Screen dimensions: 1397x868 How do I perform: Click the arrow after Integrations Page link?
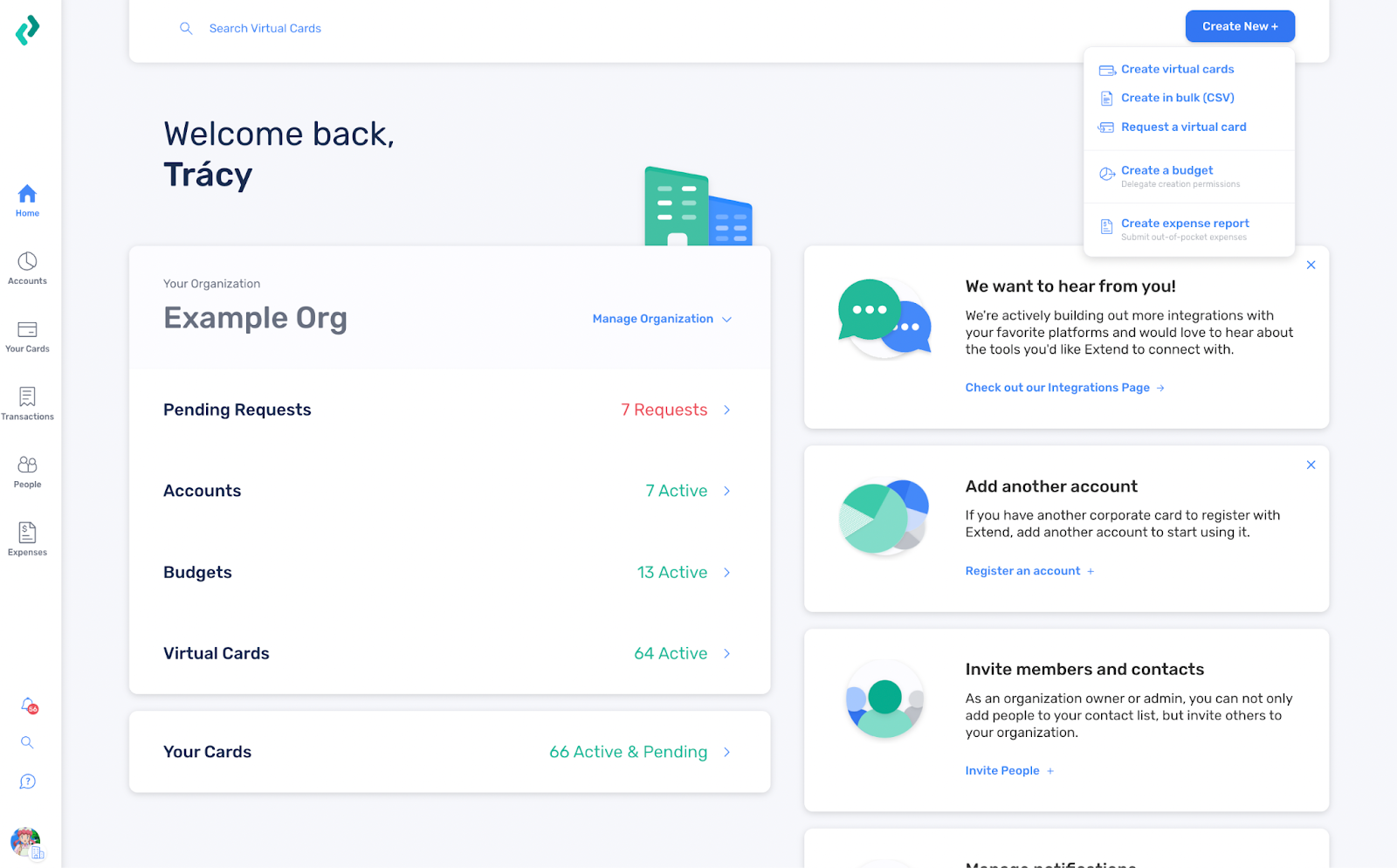click(1160, 388)
